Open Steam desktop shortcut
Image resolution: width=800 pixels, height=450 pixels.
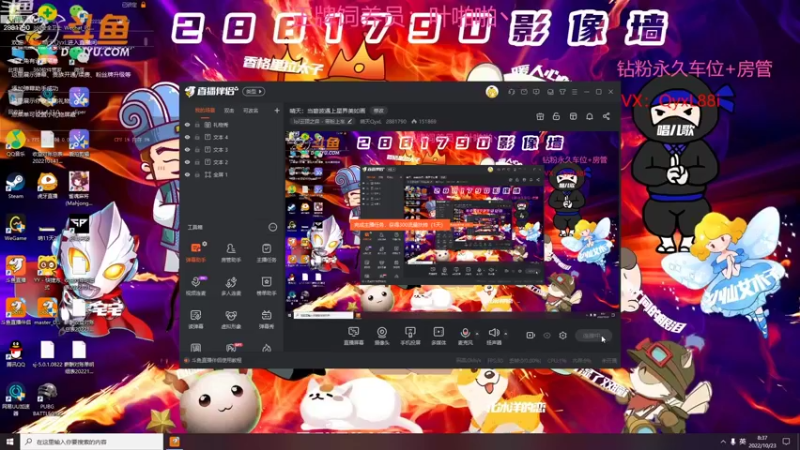pyautogui.click(x=15, y=186)
